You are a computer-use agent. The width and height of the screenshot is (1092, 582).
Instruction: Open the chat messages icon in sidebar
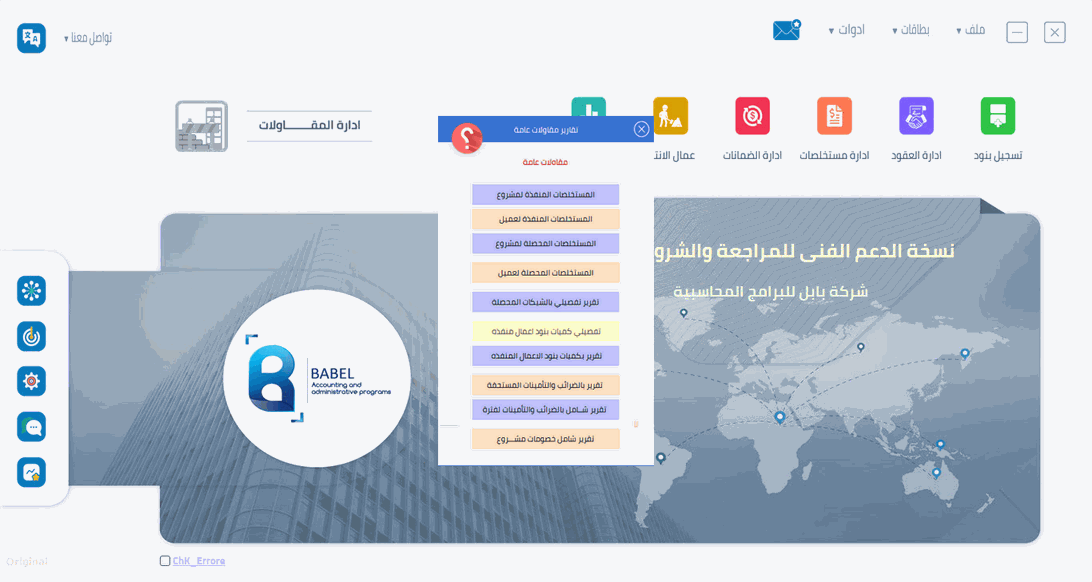click(x=31, y=426)
